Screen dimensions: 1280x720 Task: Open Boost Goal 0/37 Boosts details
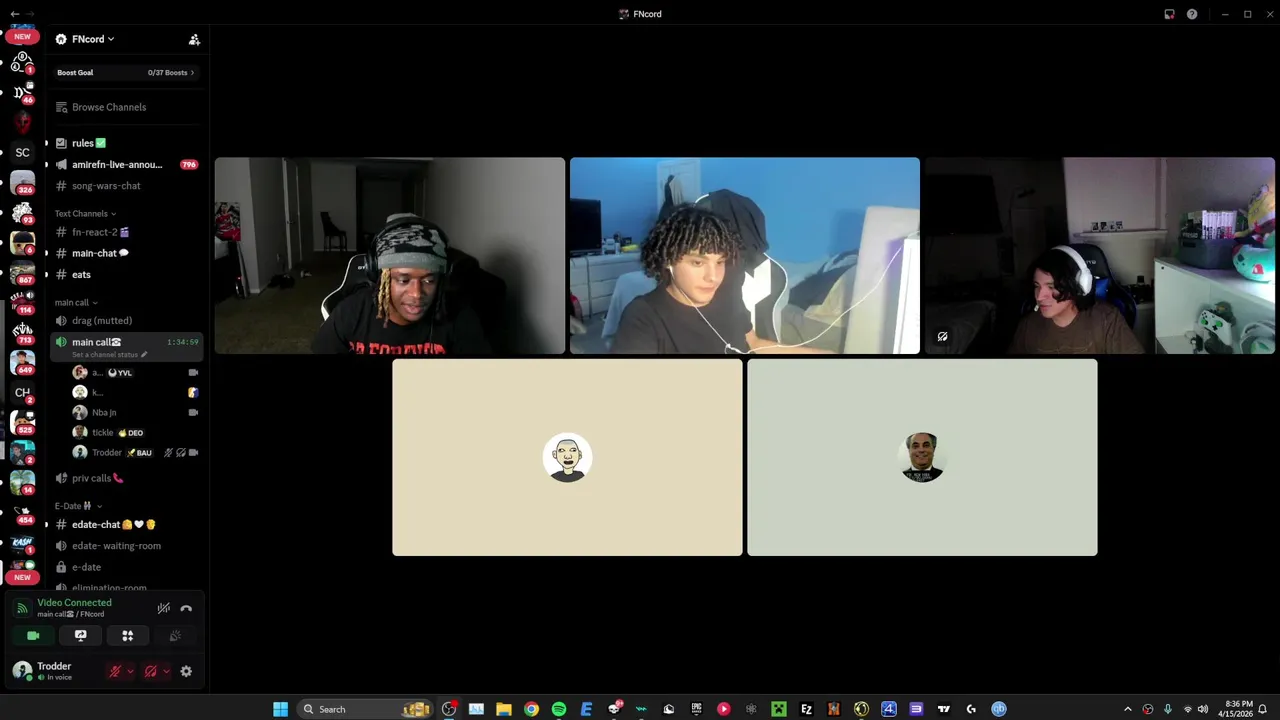[x=126, y=73]
